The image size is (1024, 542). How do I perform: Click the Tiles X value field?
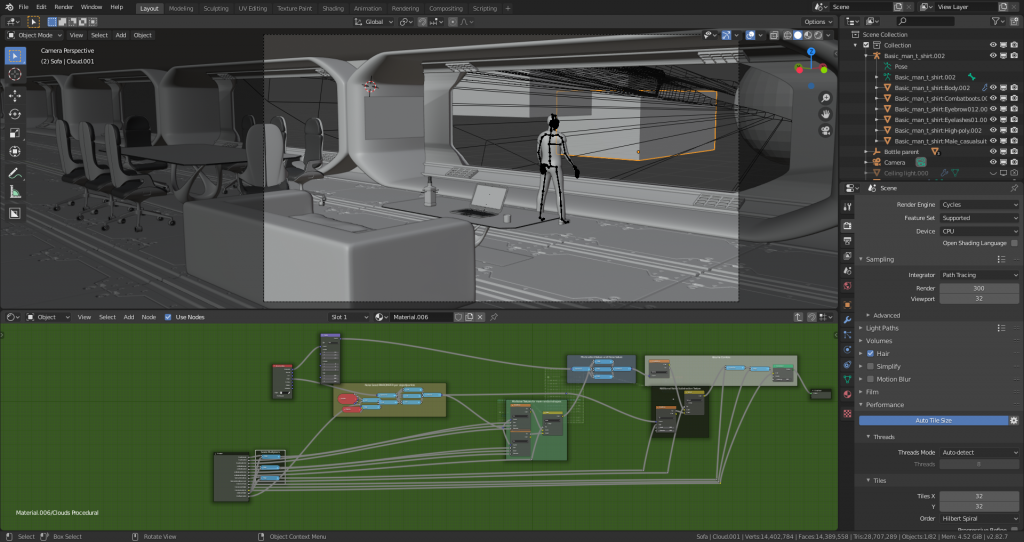point(979,496)
